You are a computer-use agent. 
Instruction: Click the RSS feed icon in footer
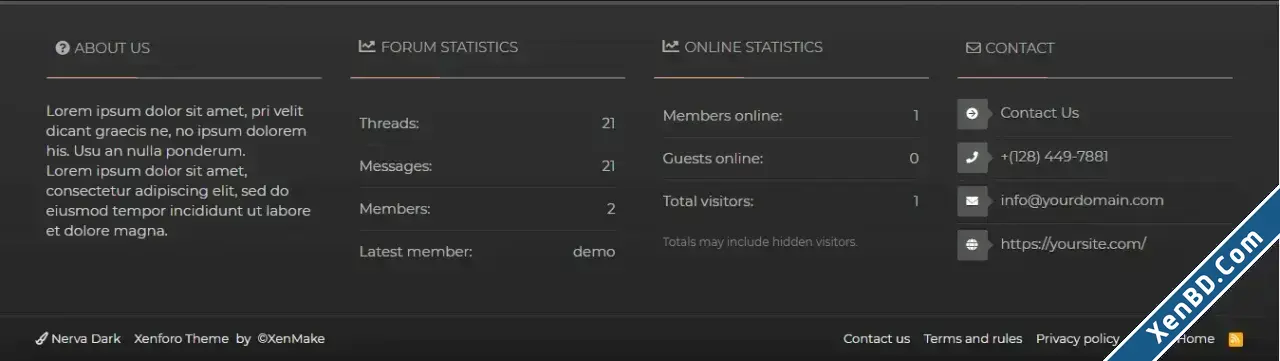coord(1236,339)
